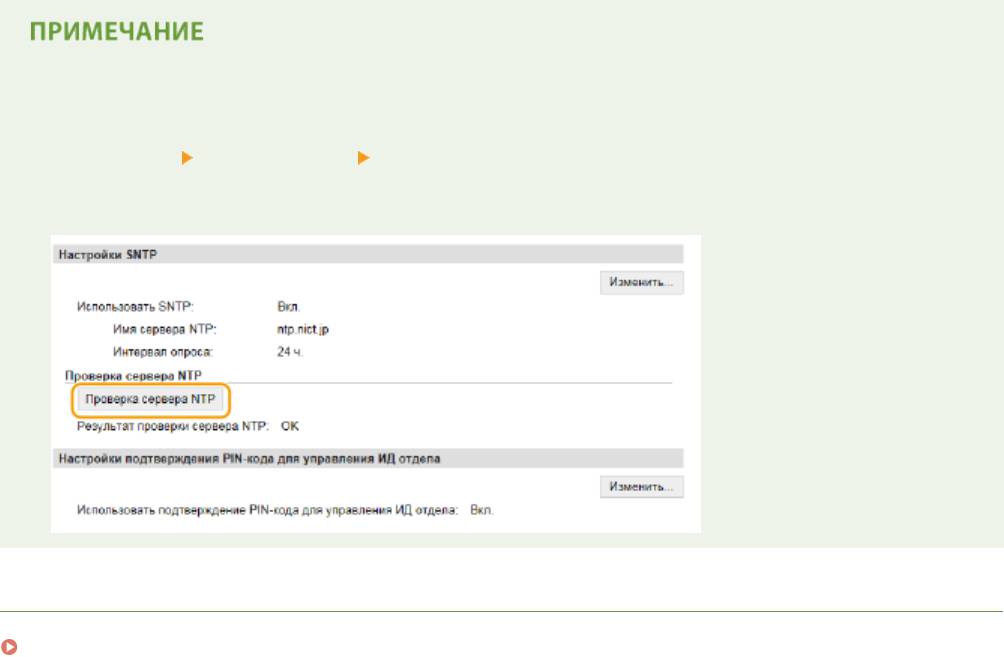Image resolution: width=1004 pixels, height=657 pixels.
Task: Click the orange-highlighted Проверка сервера NTP button
Action: tap(150, 400)
